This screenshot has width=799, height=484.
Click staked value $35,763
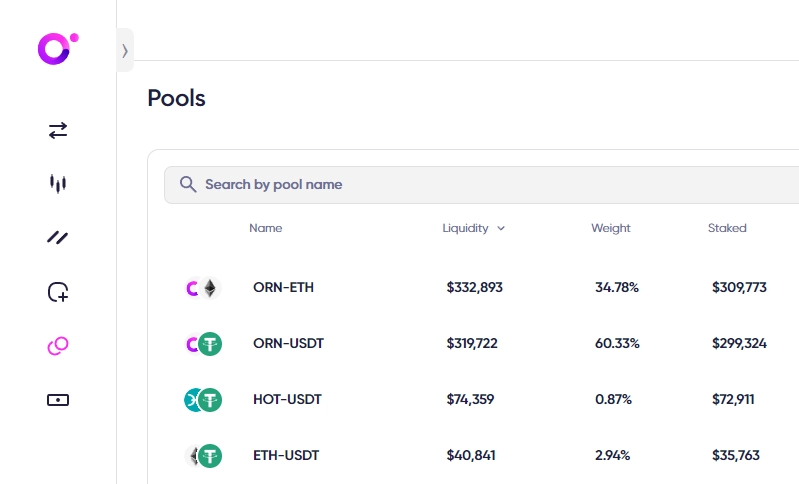(735, 455)
